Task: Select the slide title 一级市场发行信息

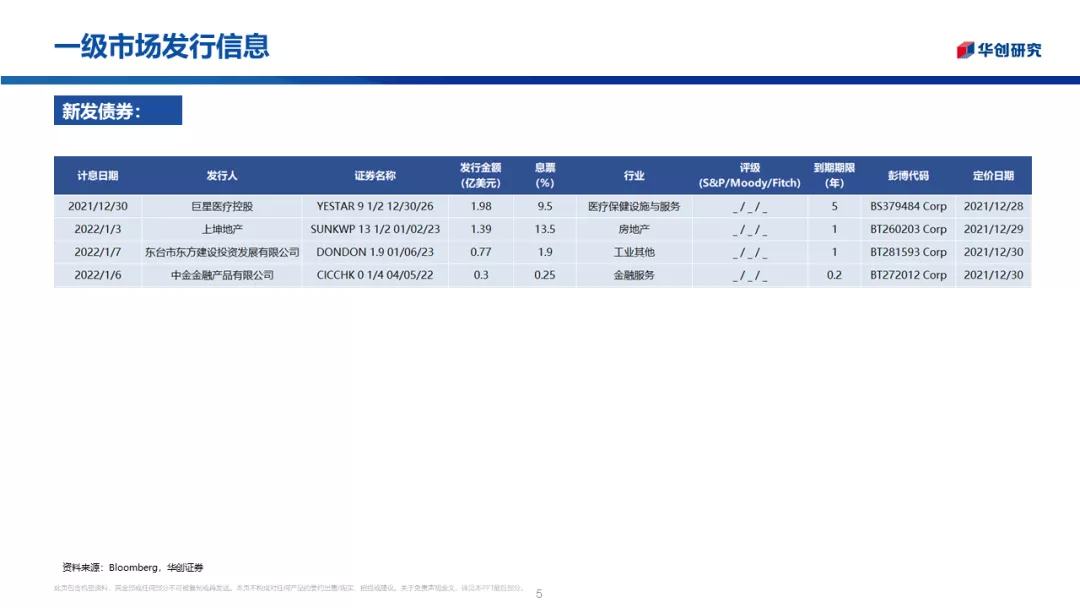Action: coord(161,46)
